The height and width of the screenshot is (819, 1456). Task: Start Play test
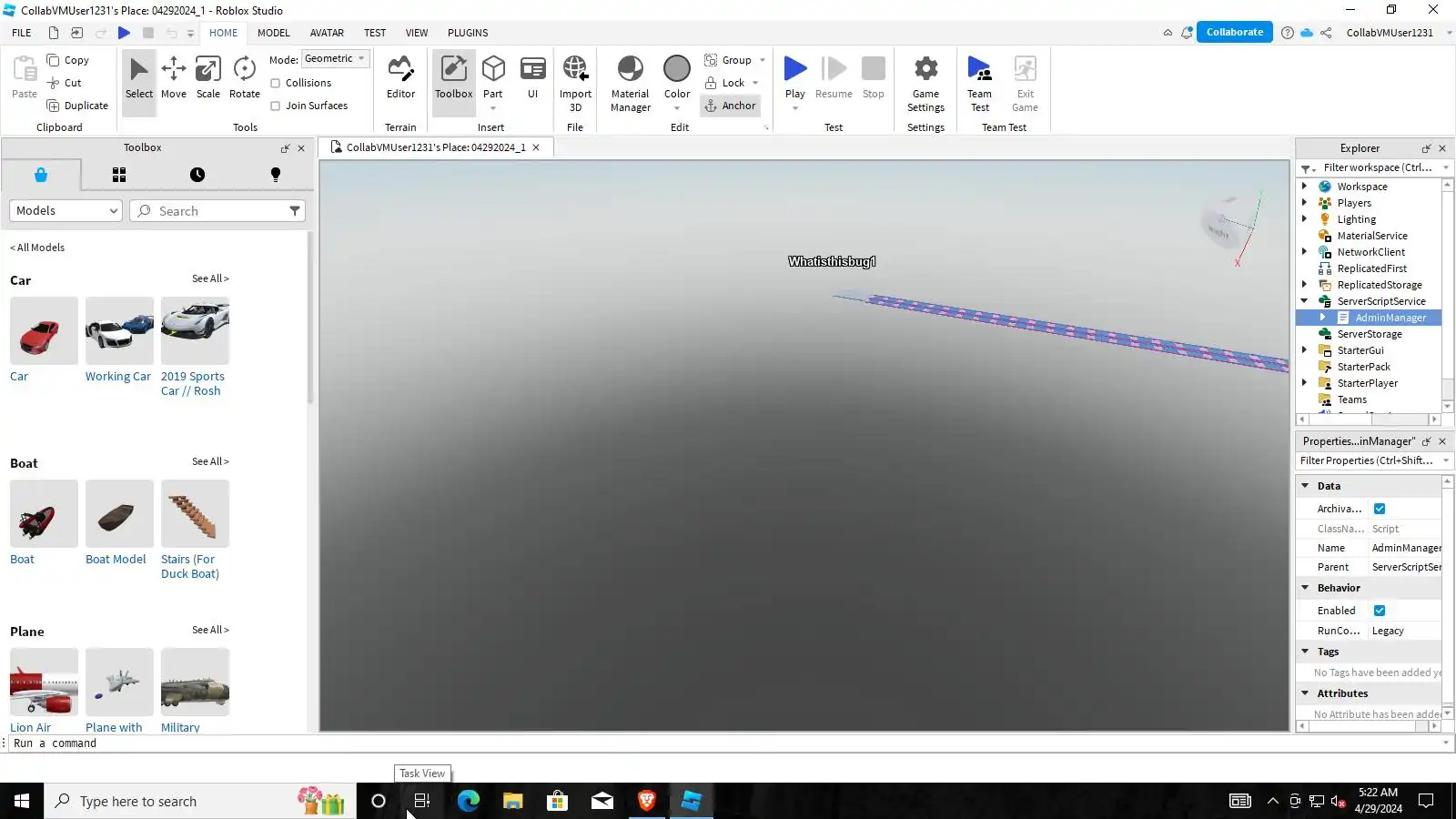[x=795, y=77]
